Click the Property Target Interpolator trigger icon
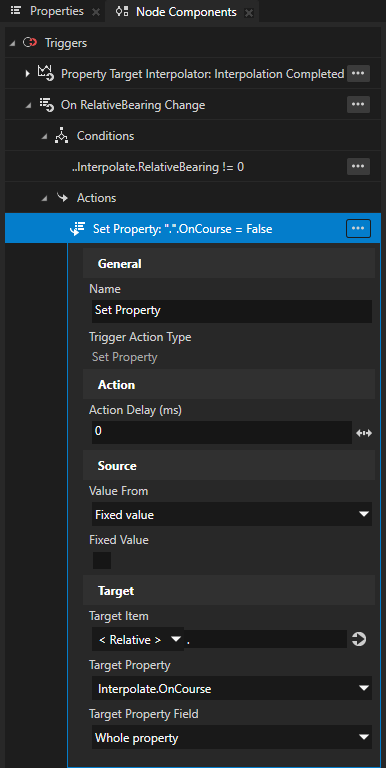Screen dimensions: 386x768 [46, 73]
